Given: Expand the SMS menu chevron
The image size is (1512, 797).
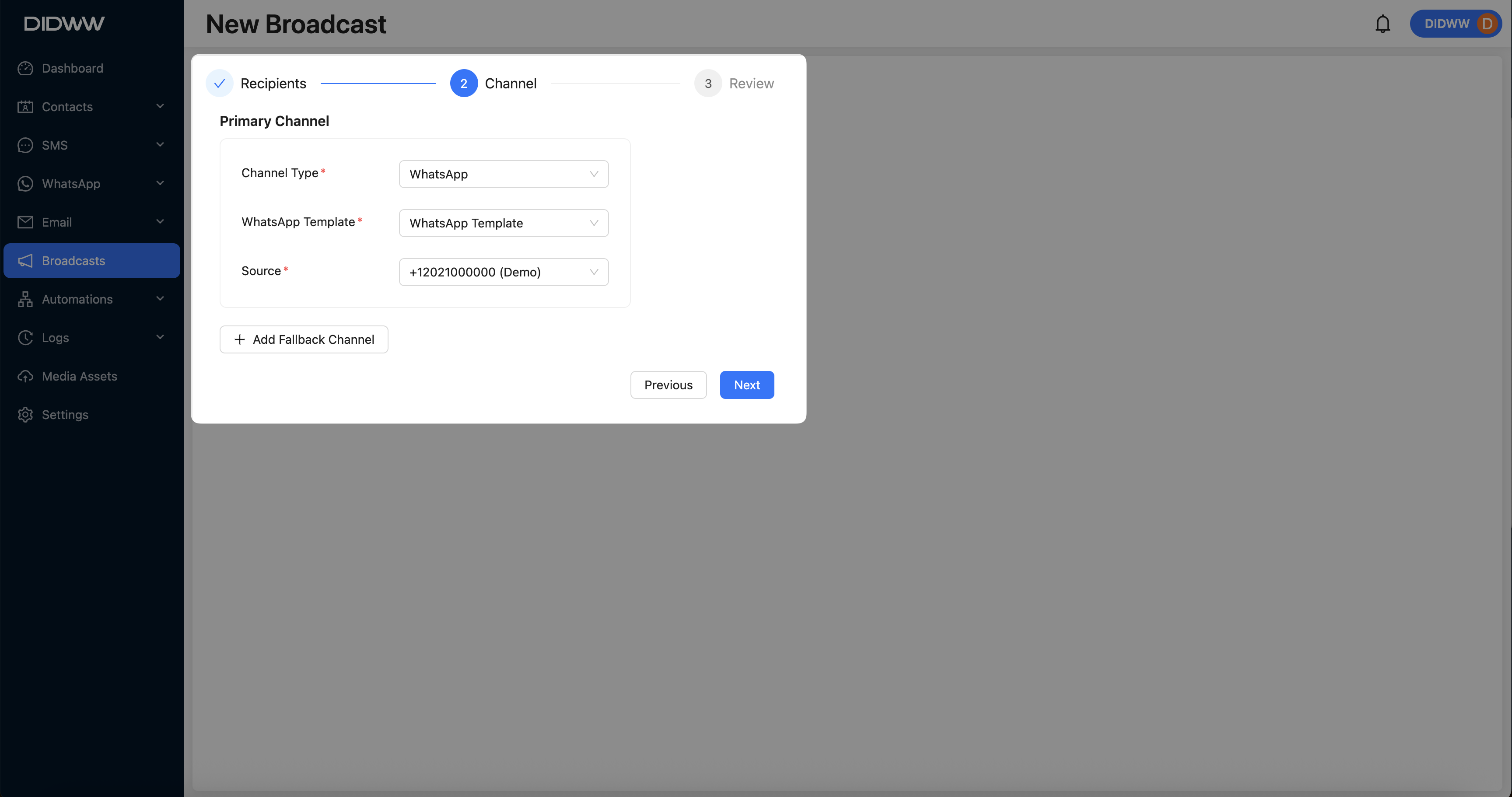Looking at the screenshot, I should point(160,145).
